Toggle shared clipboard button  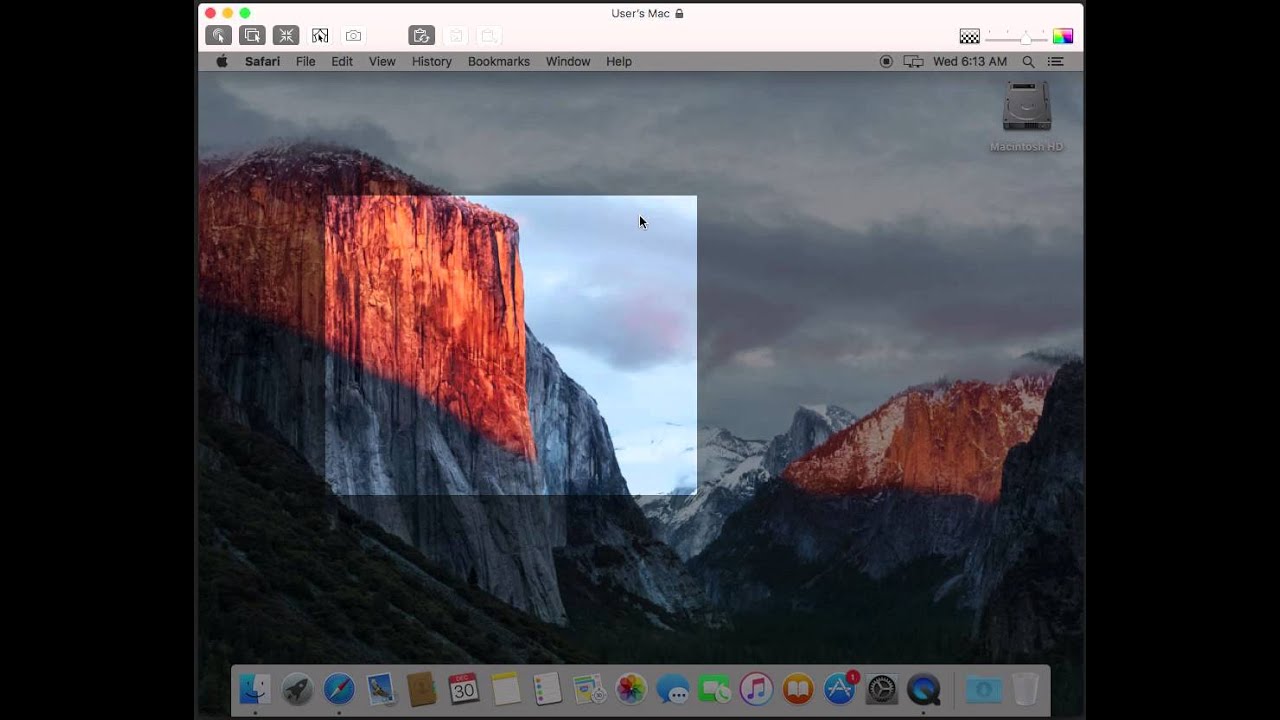[422, 36]
